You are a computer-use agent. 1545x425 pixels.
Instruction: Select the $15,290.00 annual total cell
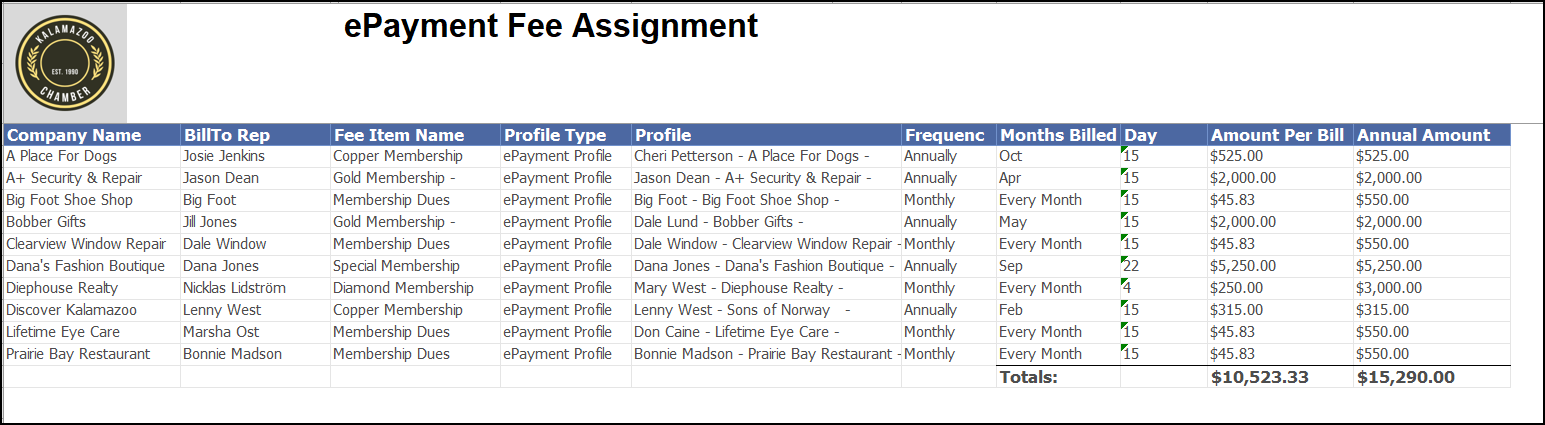(1405, 377)
